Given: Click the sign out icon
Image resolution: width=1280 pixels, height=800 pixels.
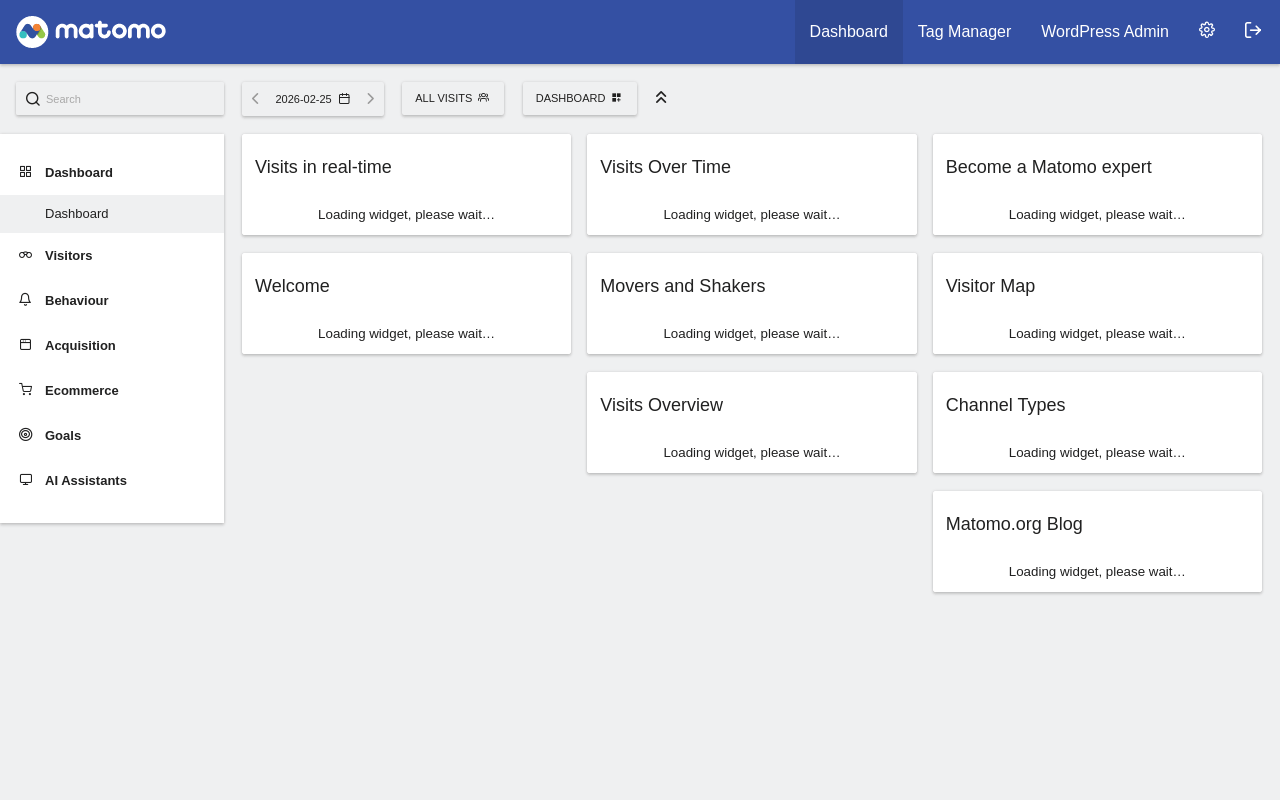Looking at the screenshot, I should click(1253, 30).
